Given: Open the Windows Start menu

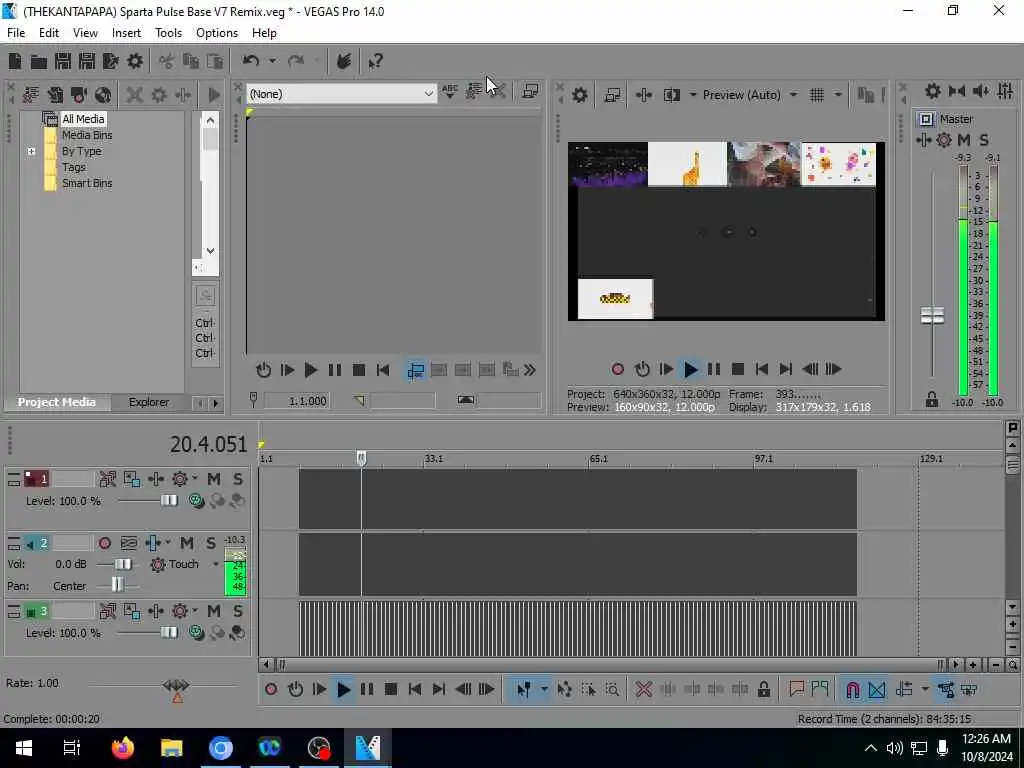Looking at the screenshot, I should coord(24,748).
